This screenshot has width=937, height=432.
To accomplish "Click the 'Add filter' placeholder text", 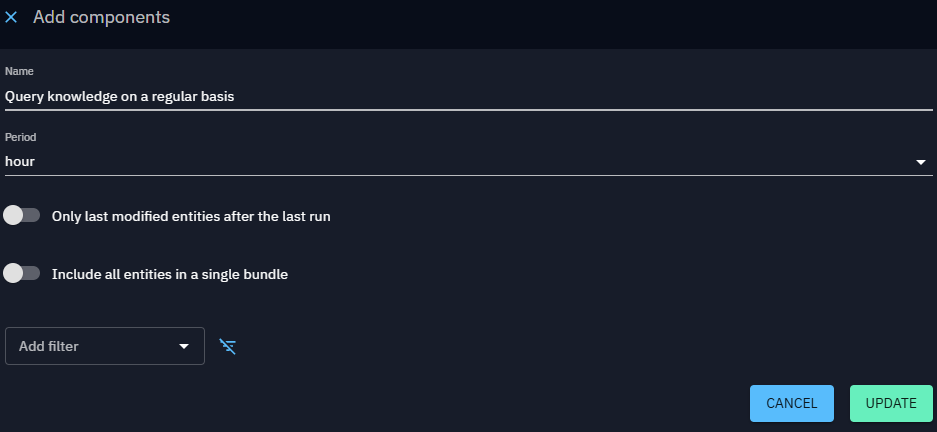I will [49, 346].
